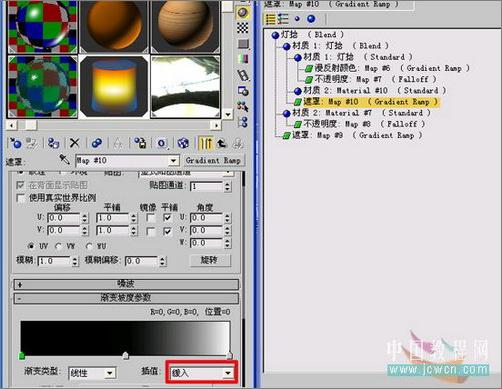Click Reset Map to default (X) icon
Viewport: 502px width, 389px height.
(74, 143)
